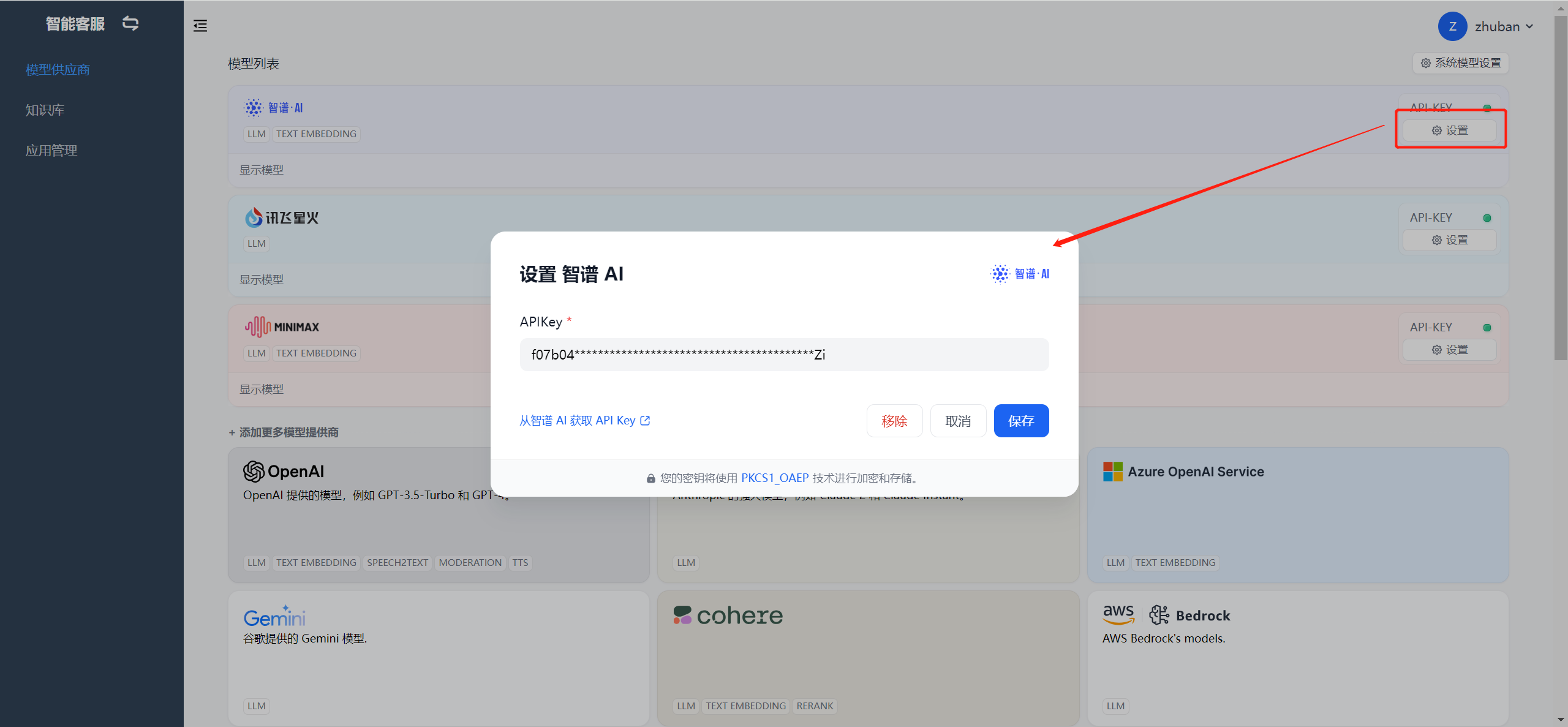Click the green status dot for 智谱·AI

tap(1487, 108)
